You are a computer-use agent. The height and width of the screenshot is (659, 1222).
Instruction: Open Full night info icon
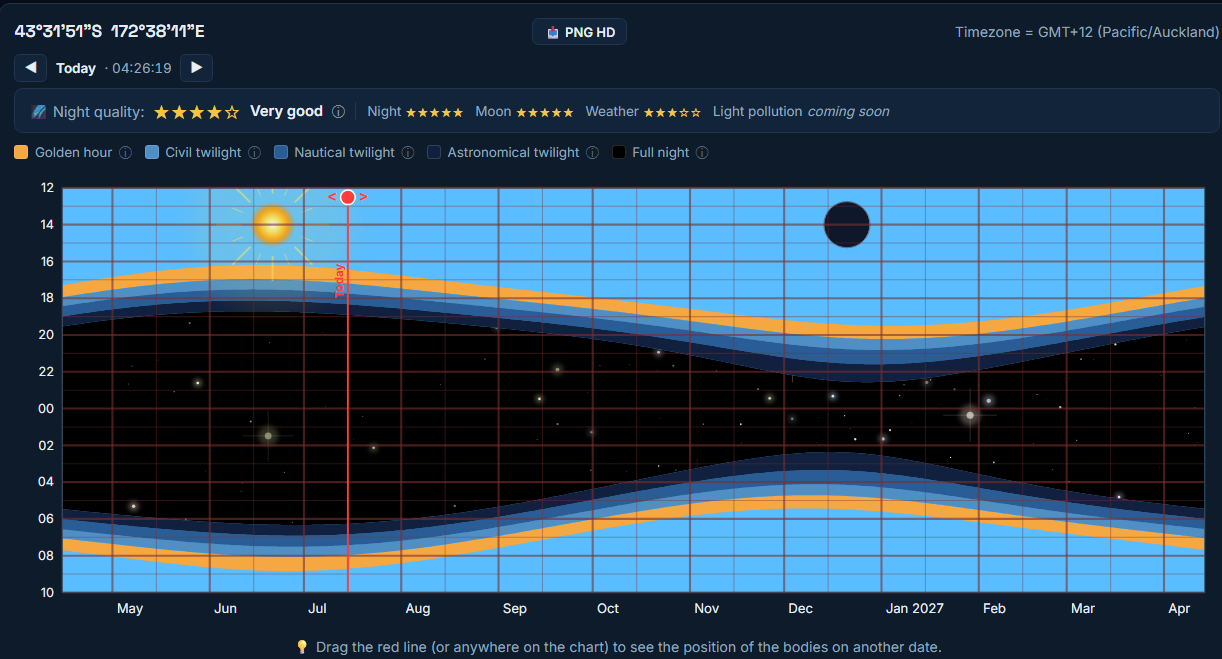tap(702, 153)
